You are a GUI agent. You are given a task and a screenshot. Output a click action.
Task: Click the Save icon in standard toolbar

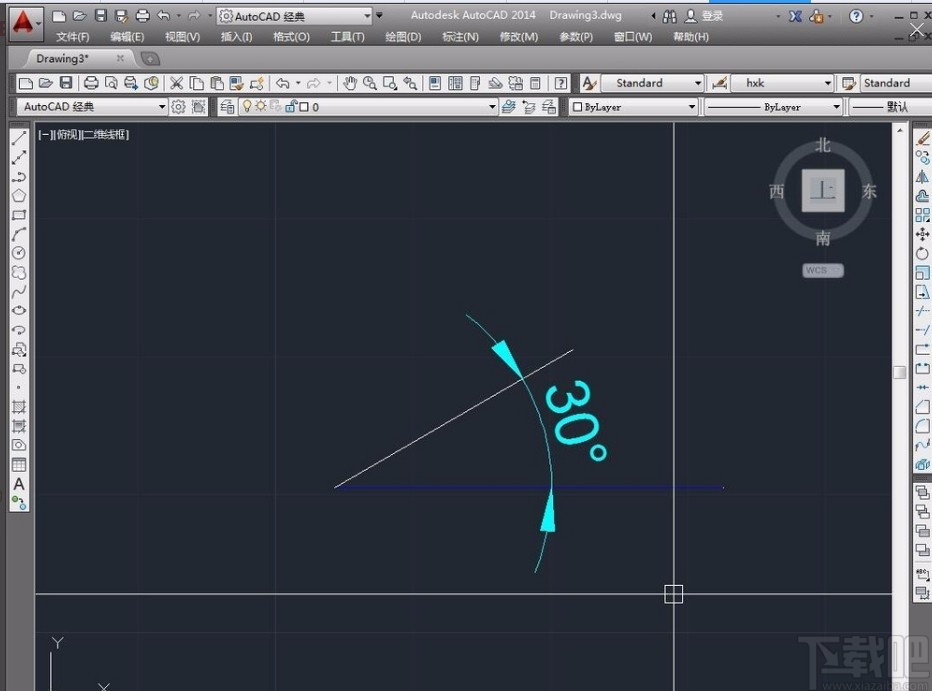tap(66, 83)
